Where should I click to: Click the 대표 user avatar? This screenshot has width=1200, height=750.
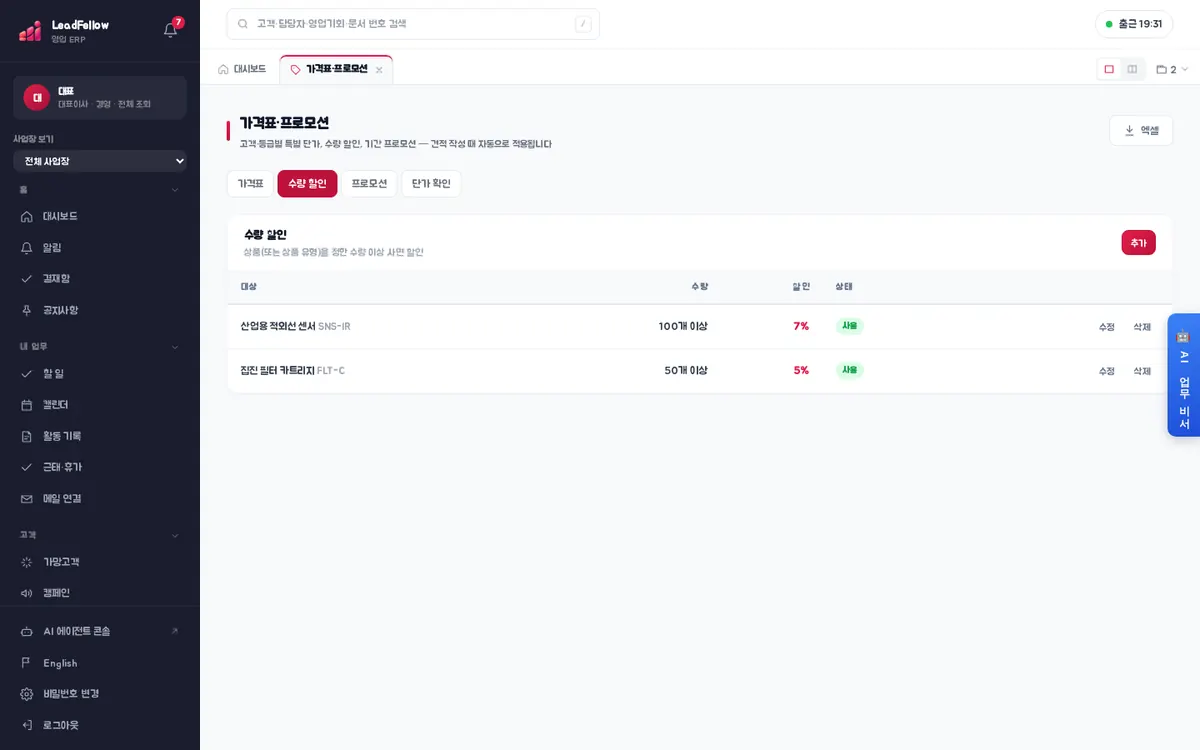click(37, 97)
